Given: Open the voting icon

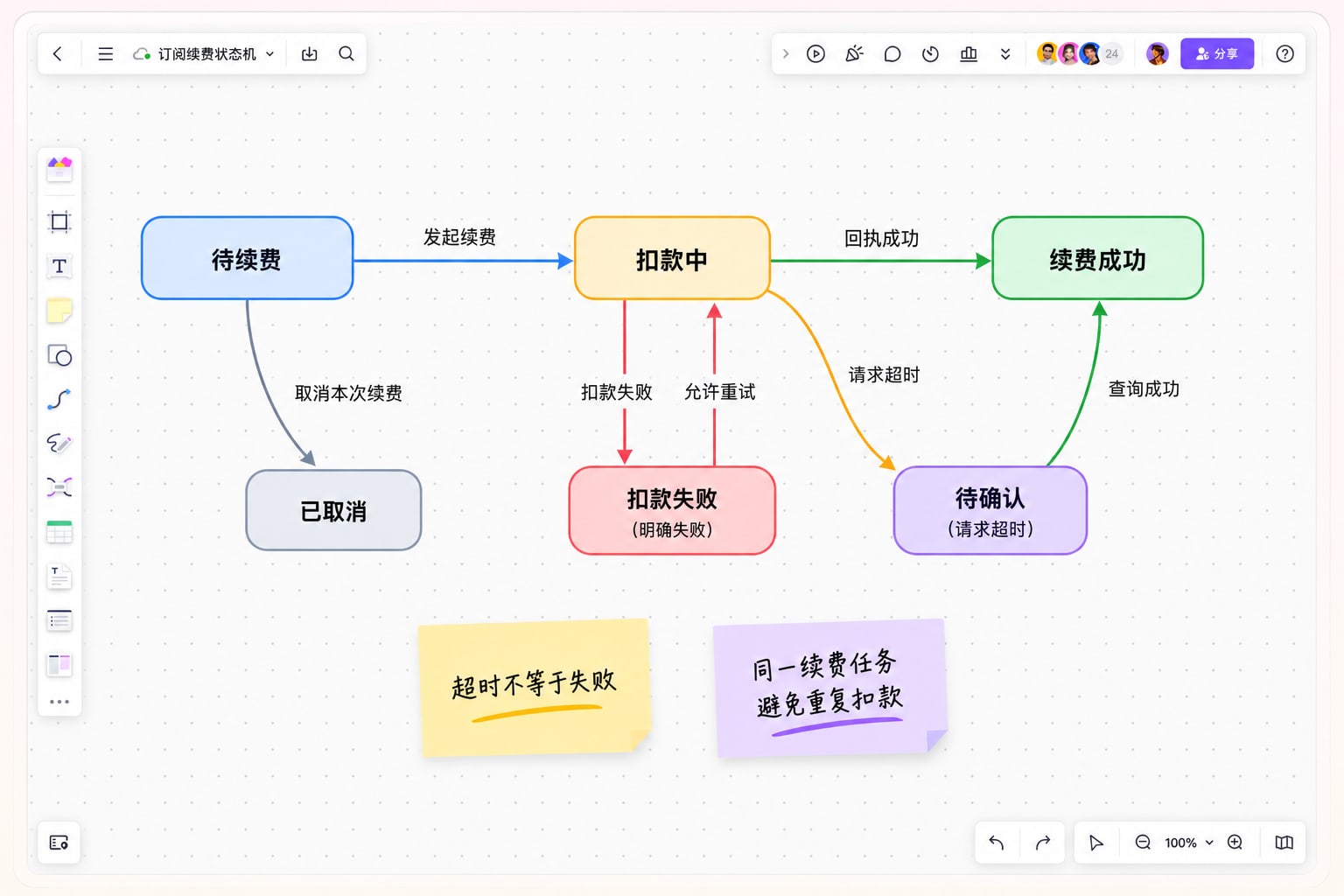Looking at the screenshot, I should tap(969, 54).
